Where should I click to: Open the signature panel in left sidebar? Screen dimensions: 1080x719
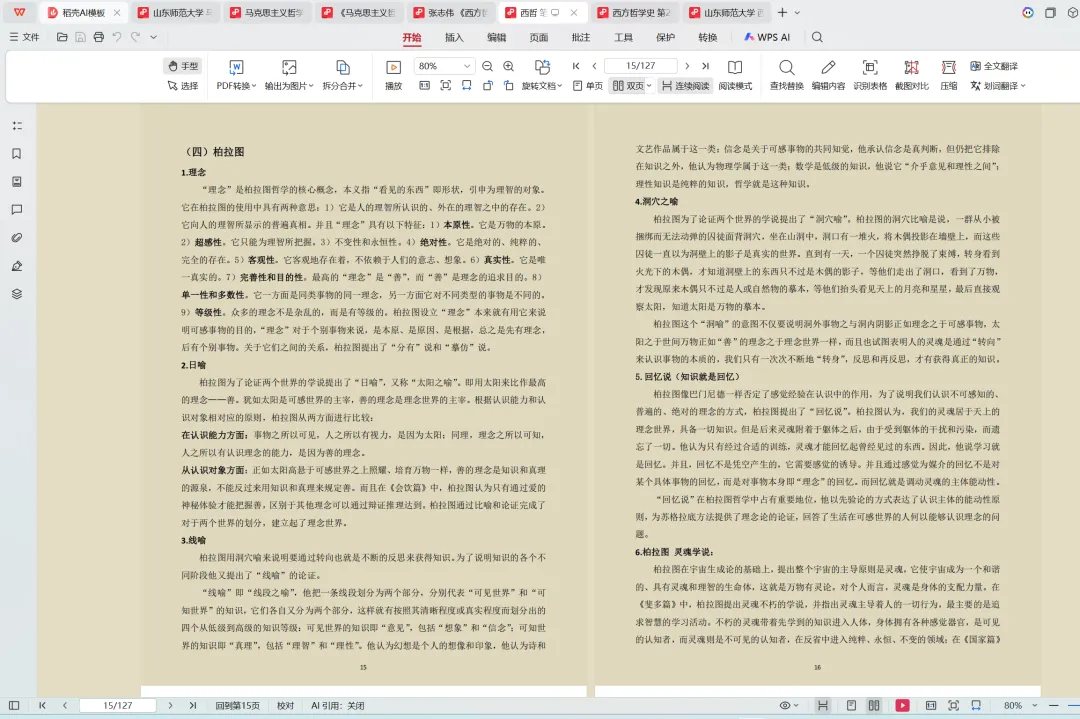[x=17, y=266]
